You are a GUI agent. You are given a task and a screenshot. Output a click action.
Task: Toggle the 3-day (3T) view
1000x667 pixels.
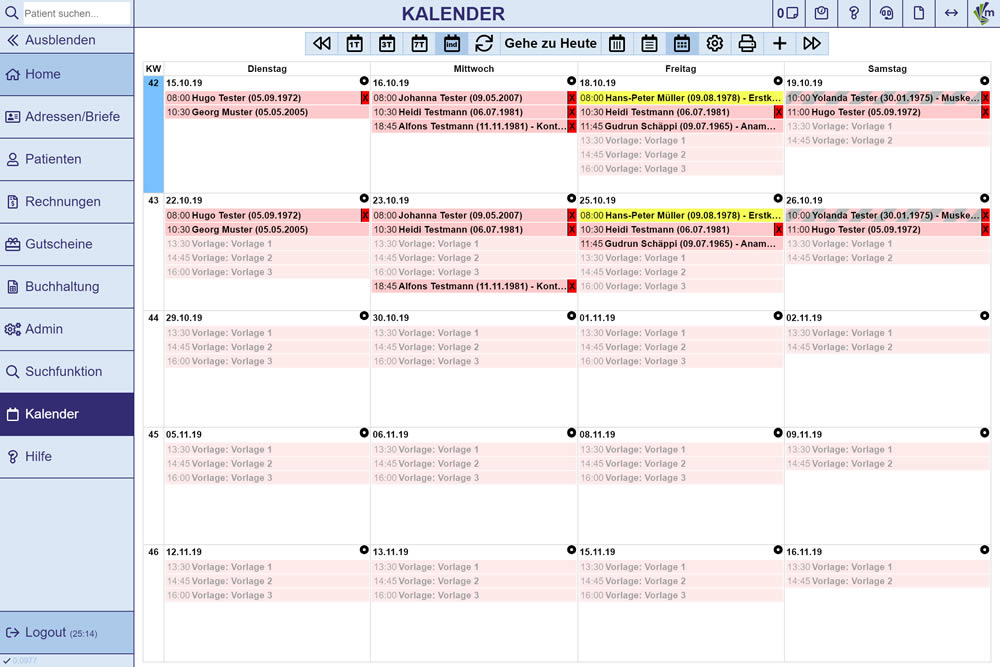point(386,43)
